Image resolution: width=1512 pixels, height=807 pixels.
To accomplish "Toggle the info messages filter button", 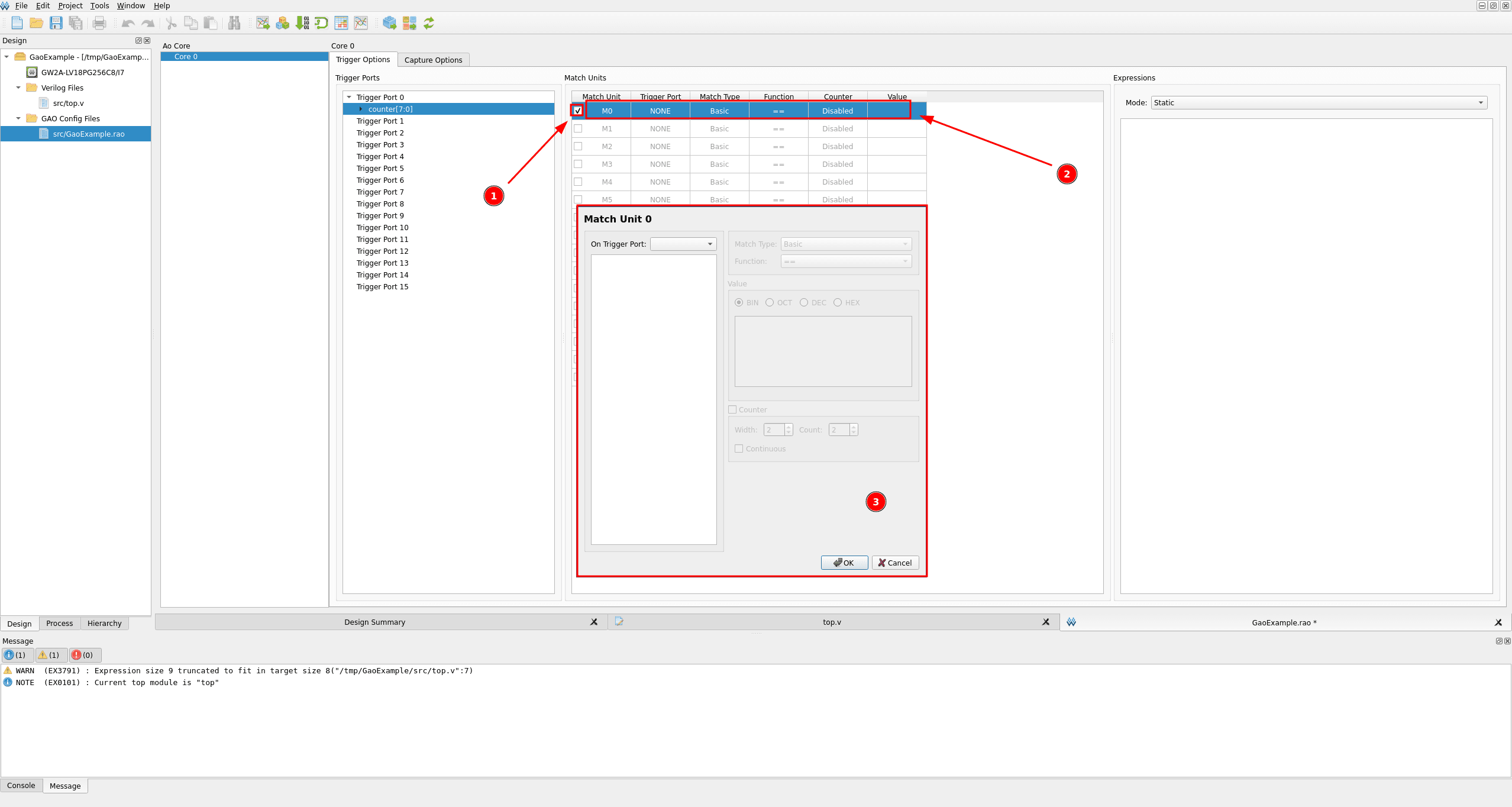I will pyautogui.click(x=17, y=655).
